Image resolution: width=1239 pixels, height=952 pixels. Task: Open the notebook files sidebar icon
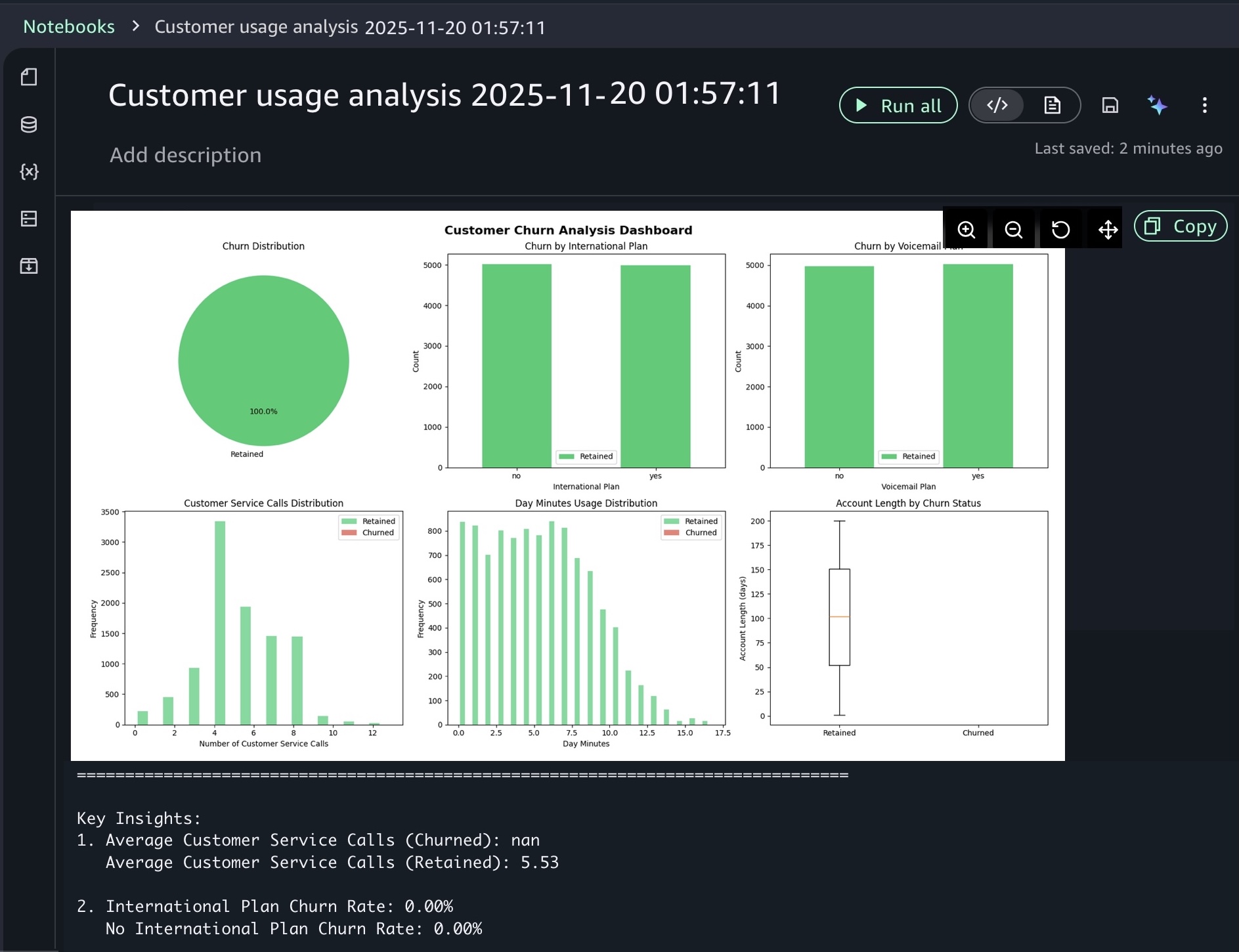tap(29, 77)
